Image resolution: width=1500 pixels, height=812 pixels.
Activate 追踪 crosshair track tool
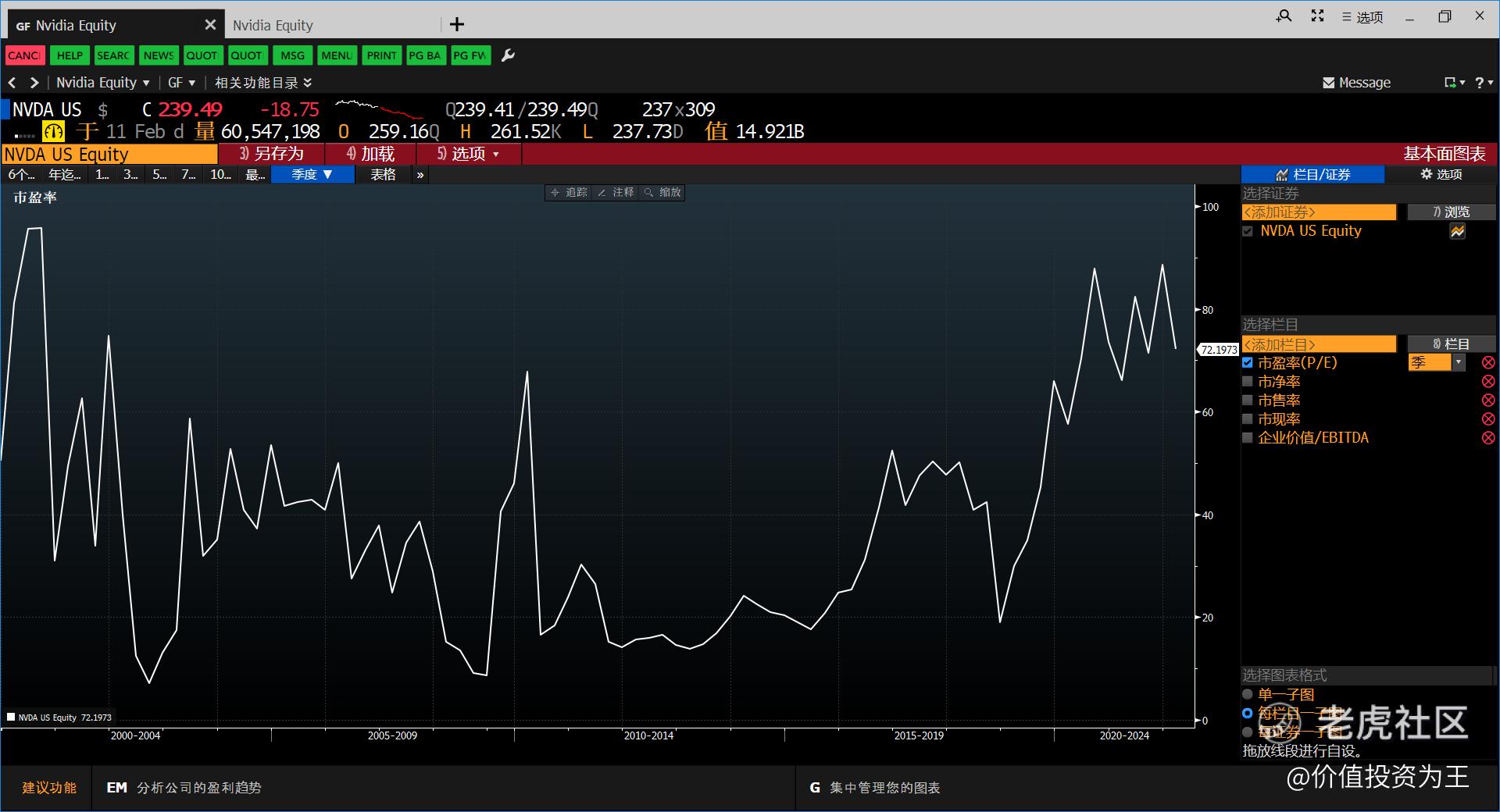[x=568, y=192]
